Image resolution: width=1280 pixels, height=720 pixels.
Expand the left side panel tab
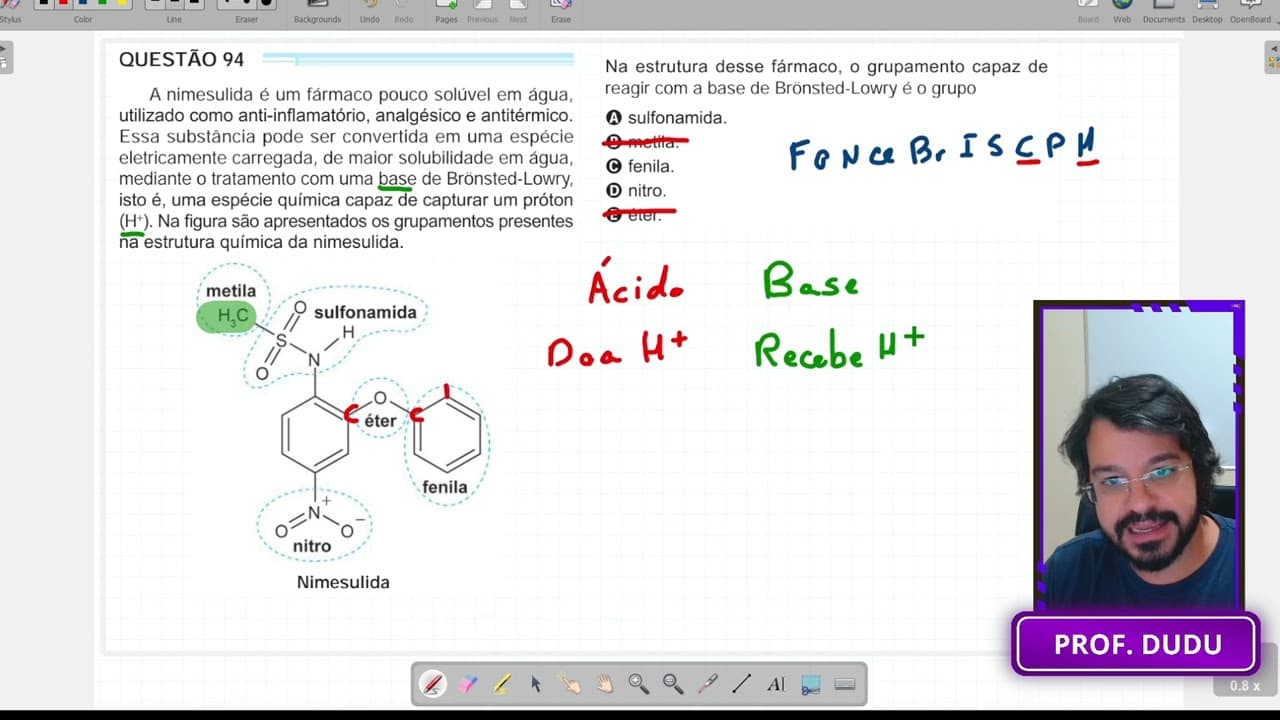coord(5,57)
